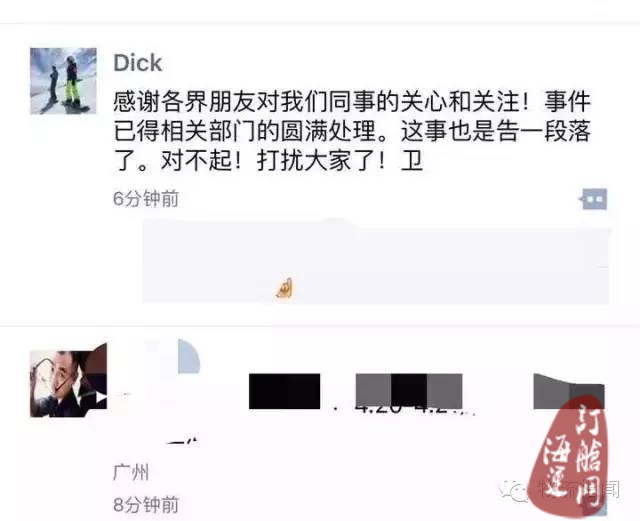Click the 卫 signature ending Dick's post
The image size is (640, 521).
(x=411, y=161)
